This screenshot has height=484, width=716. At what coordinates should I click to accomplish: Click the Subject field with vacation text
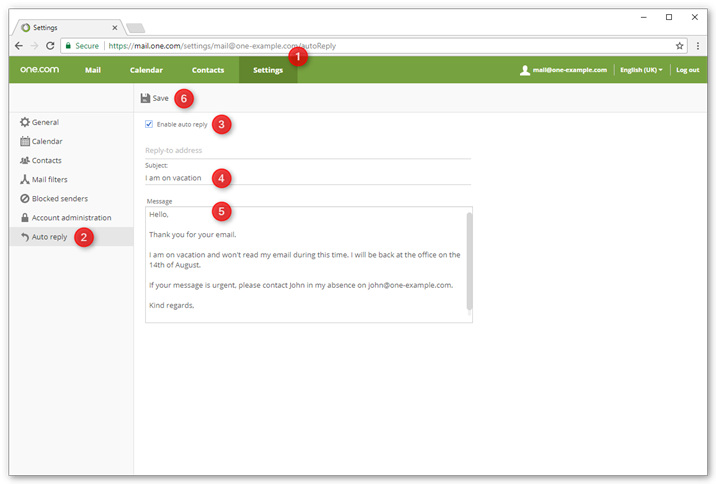[x=308, y=178]
